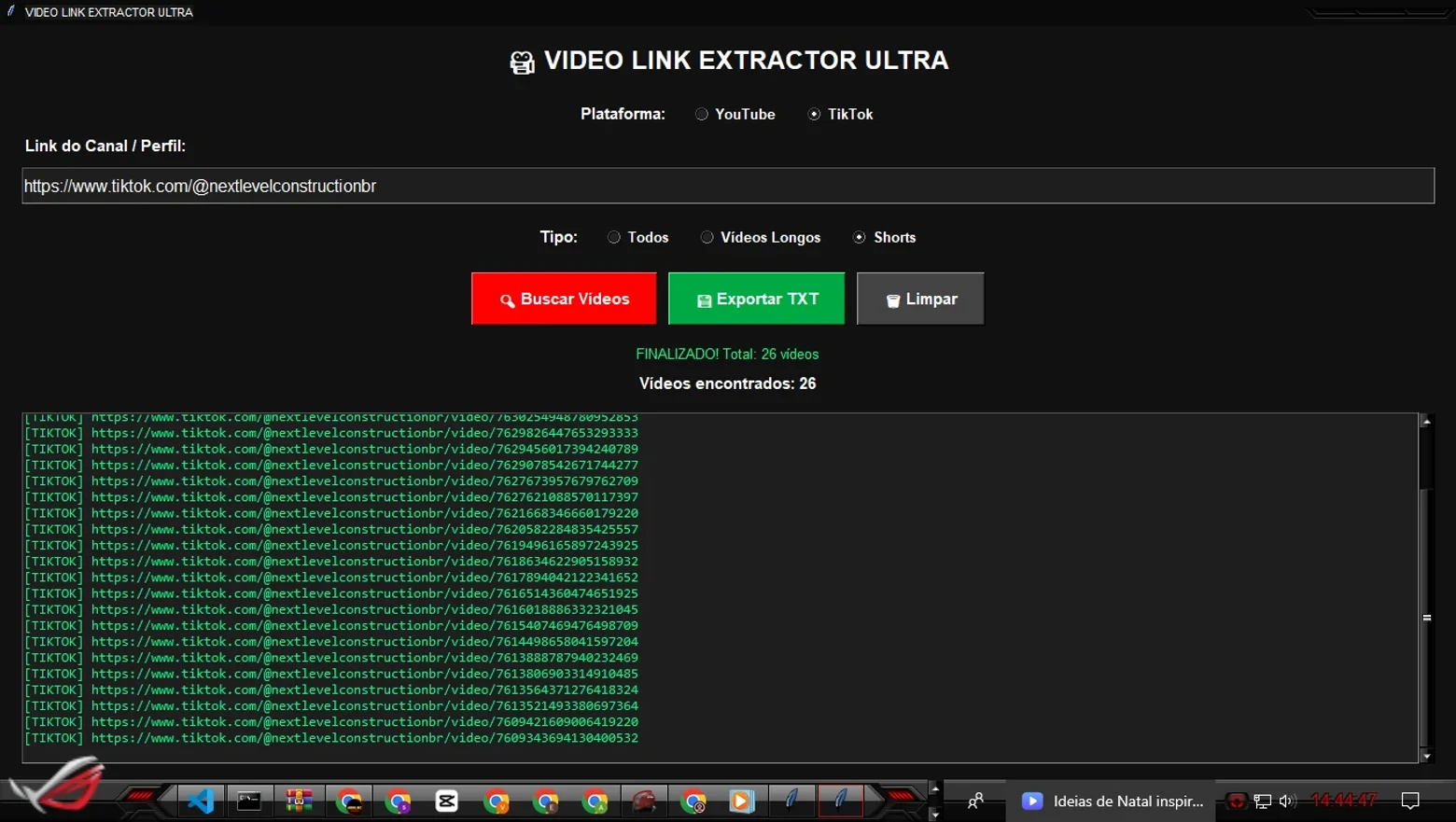Viewport: 1456px width, 822px height.
Task: Click the 14:44:47 taskbar clock
Action: (x=1344, y=801)
